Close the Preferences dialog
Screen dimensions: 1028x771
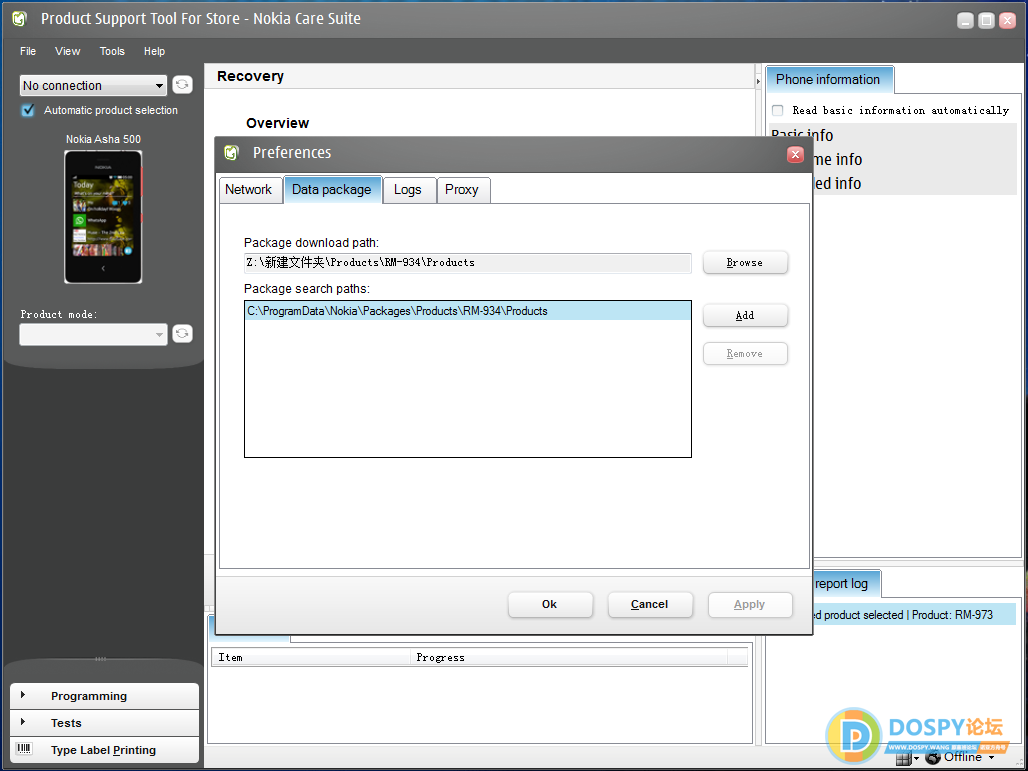pyautogui.click(x=795, y=154)
